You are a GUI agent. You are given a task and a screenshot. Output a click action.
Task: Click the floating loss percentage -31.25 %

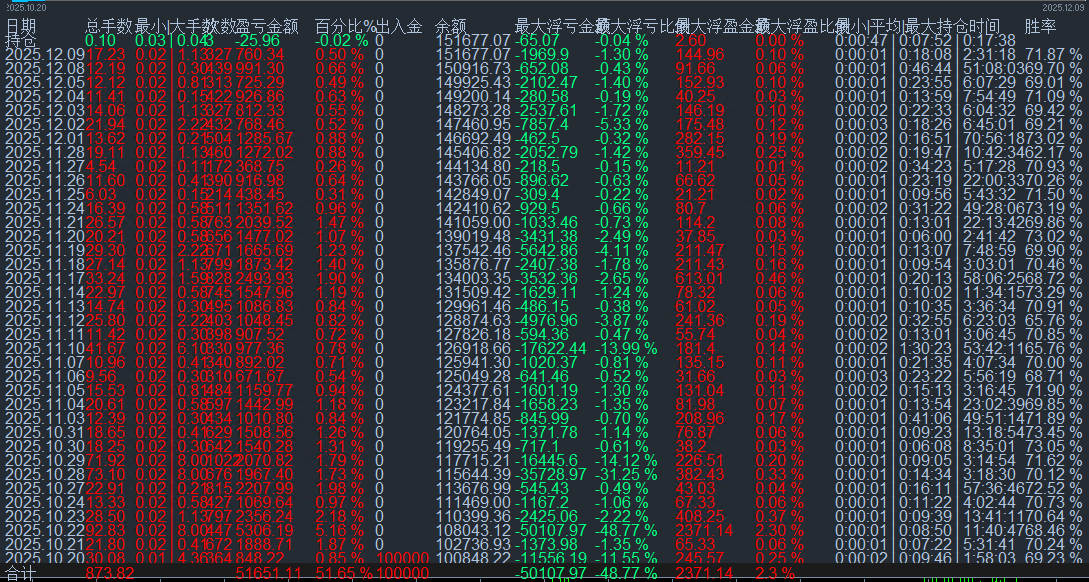[626, 473]
